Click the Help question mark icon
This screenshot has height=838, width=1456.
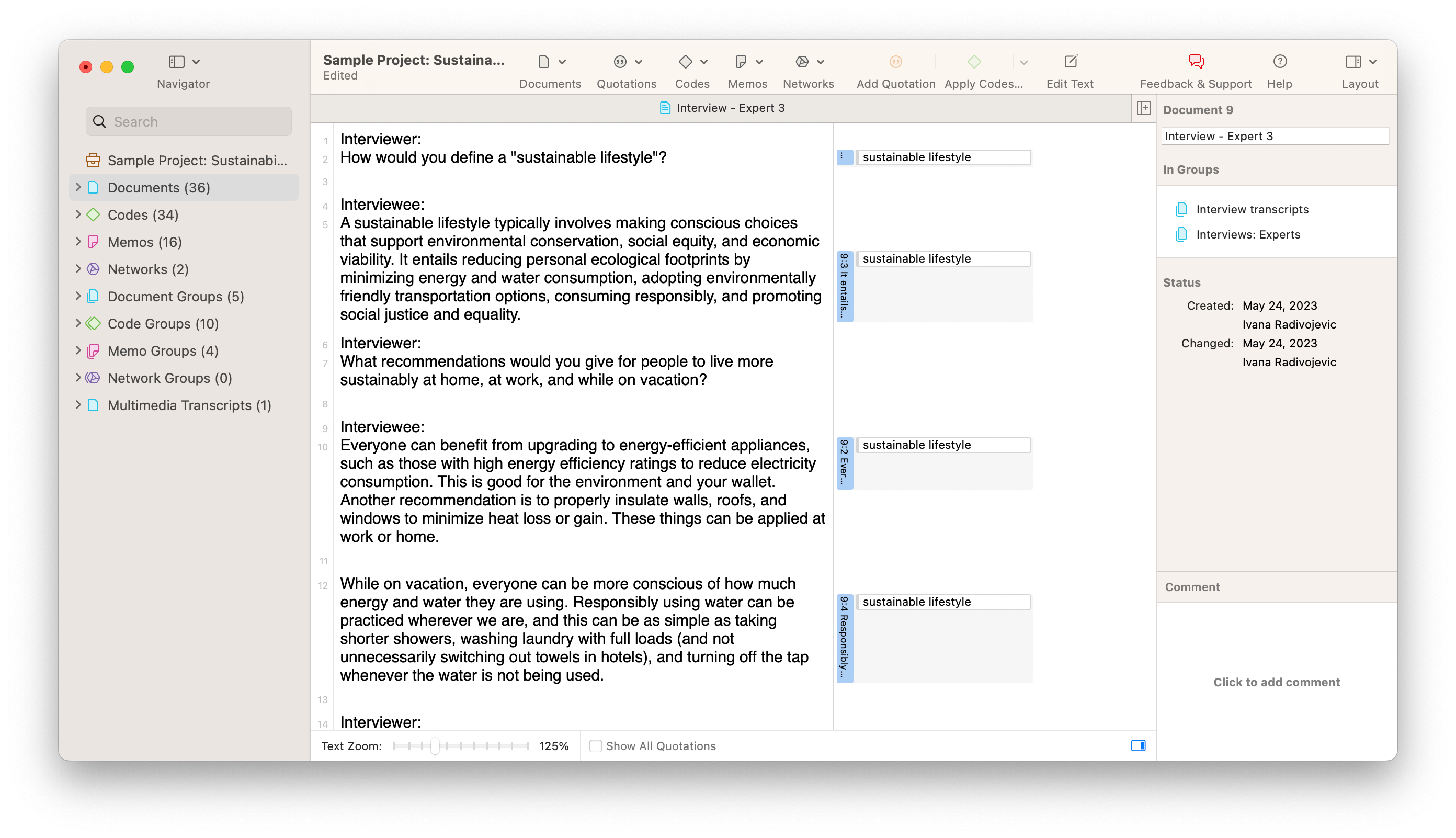tap(1279, 62)
